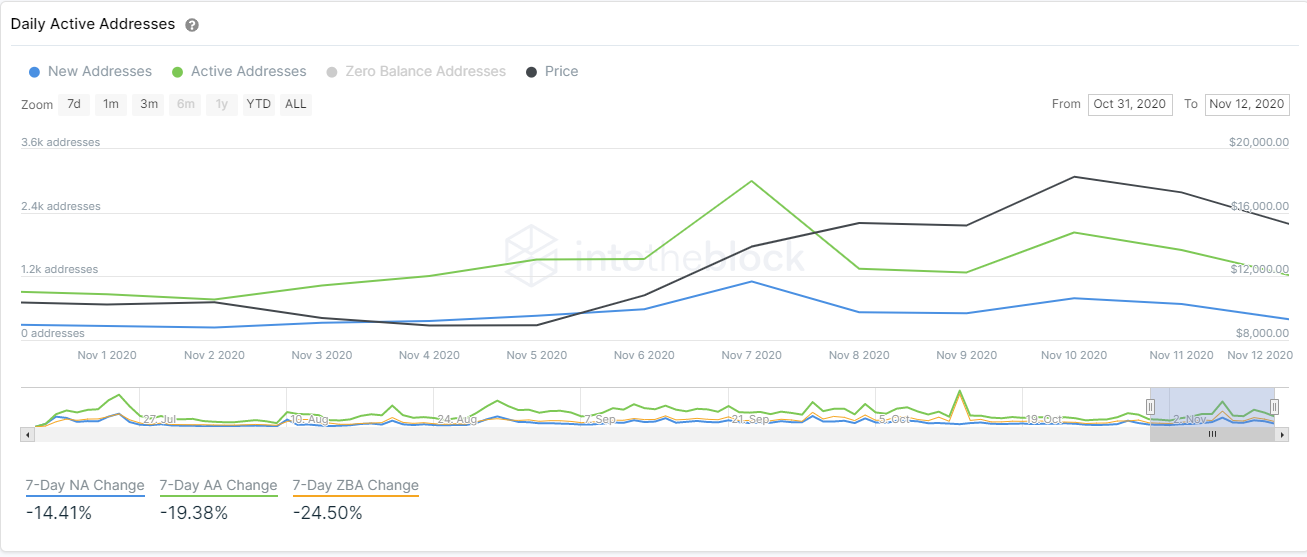Open the From date field
Image resolution: width=1307 pixels, height=557 pixels.
(1130, 104)
